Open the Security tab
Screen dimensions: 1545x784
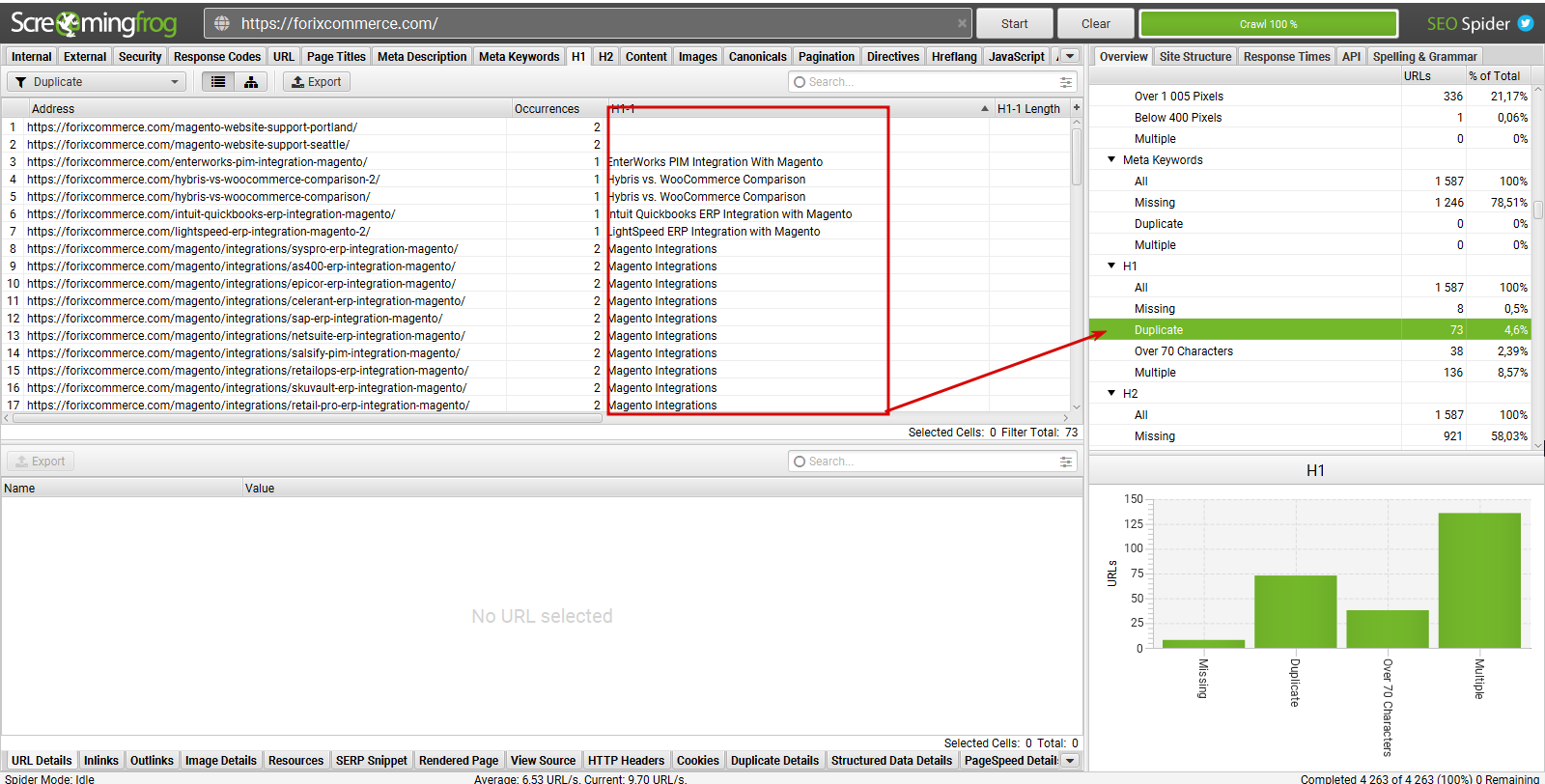(140, 56)
